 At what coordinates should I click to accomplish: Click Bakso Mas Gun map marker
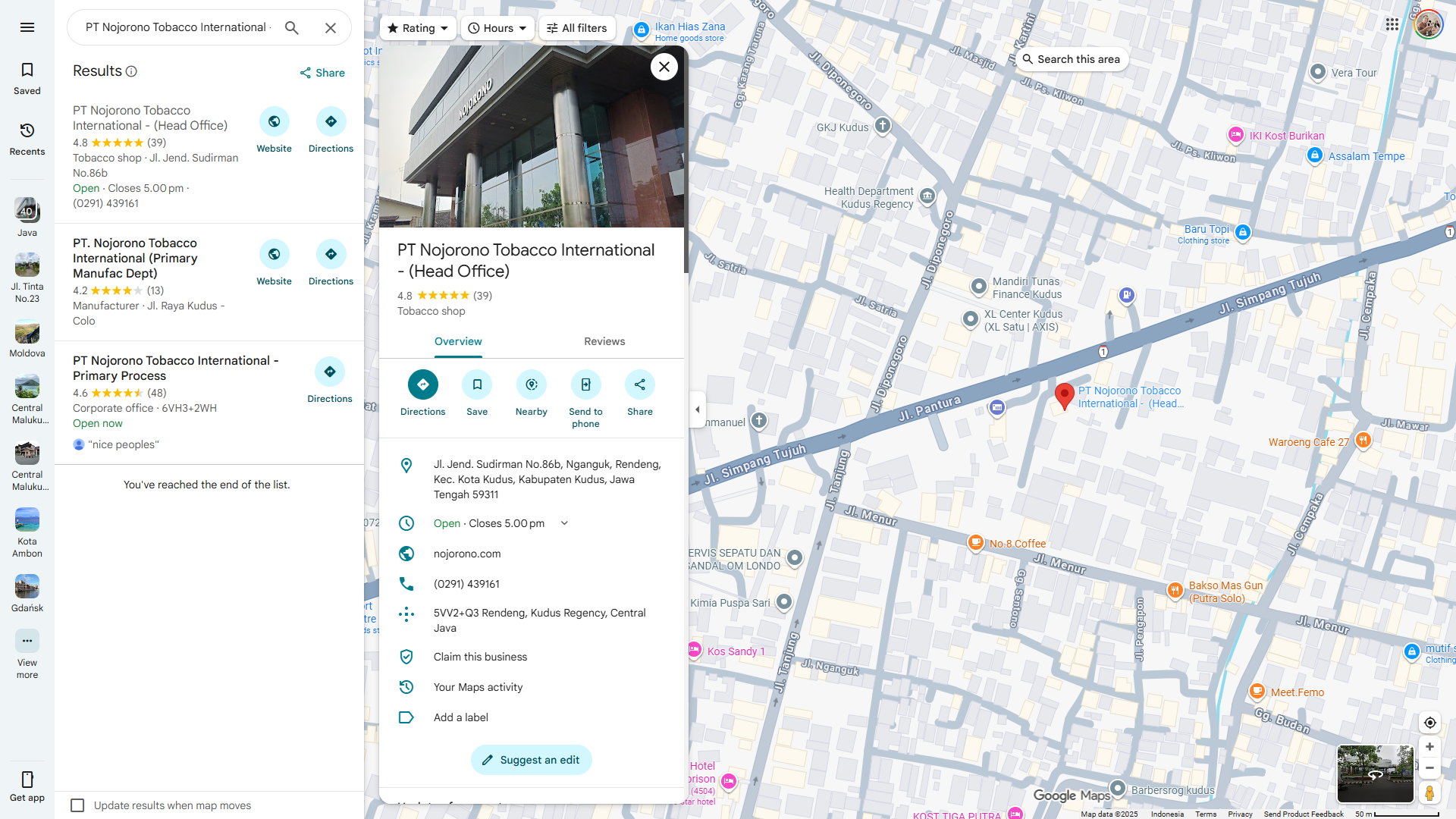coord(1175,591)
